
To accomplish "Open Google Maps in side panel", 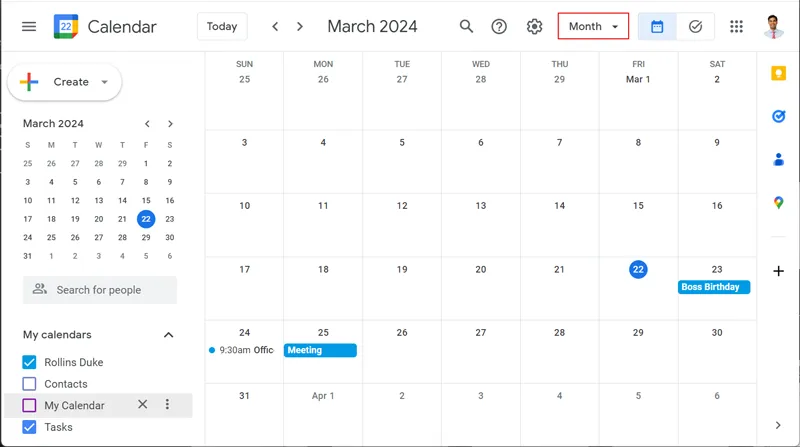I will pos(778,202).
